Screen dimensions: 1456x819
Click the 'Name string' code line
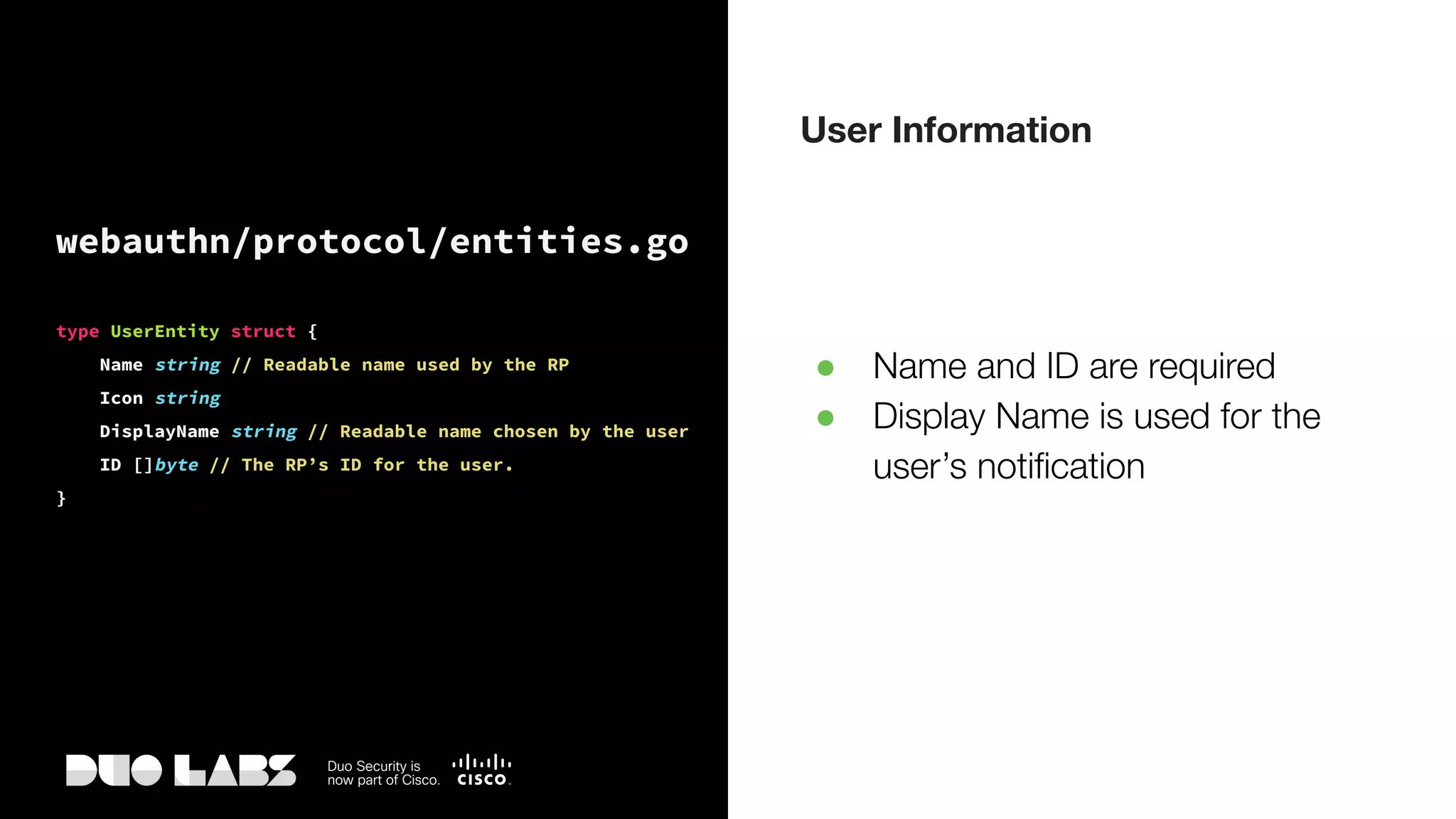(334, 365)
